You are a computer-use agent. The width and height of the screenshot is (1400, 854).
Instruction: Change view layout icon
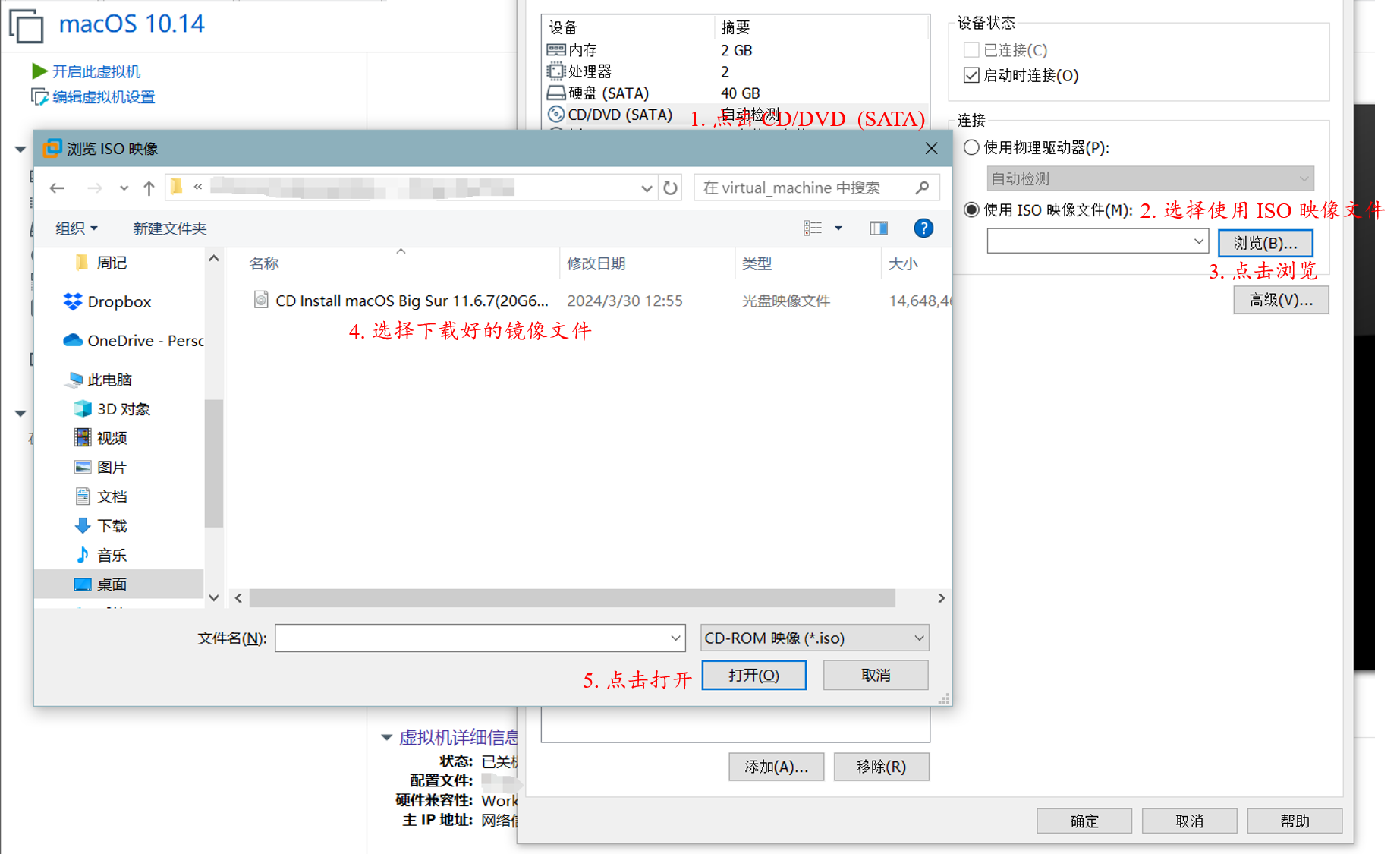click(x=813, y=228)
